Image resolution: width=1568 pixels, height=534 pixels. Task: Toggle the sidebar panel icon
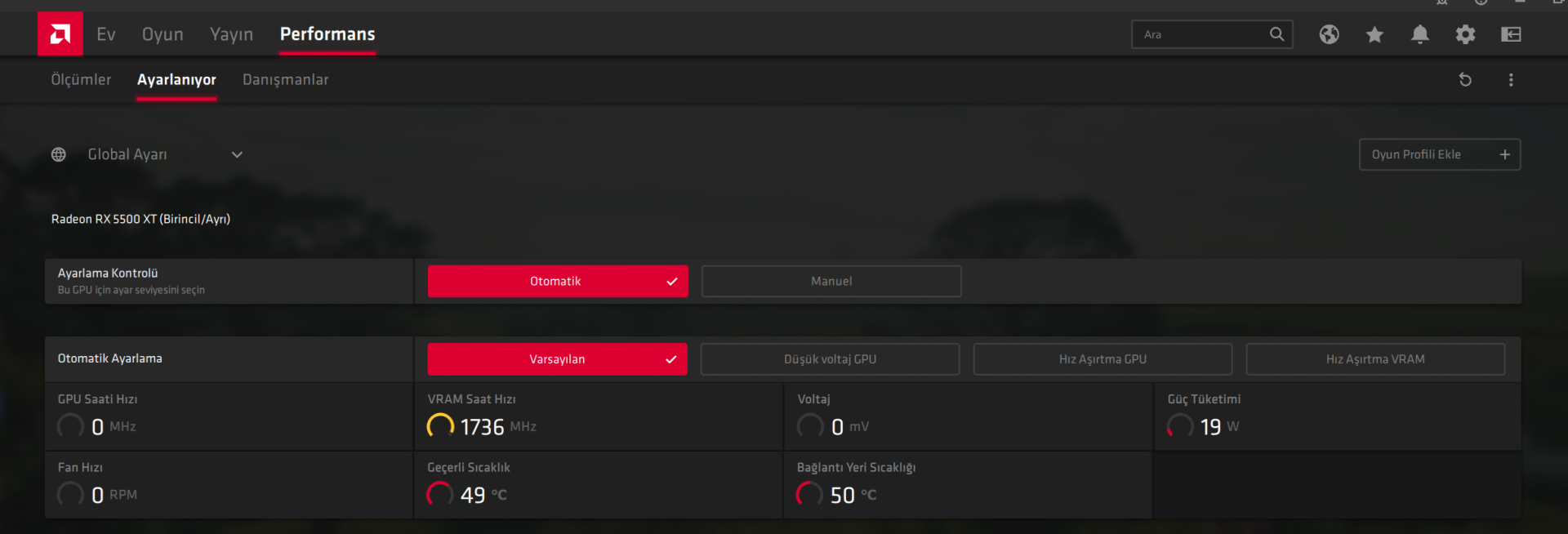1511,34
